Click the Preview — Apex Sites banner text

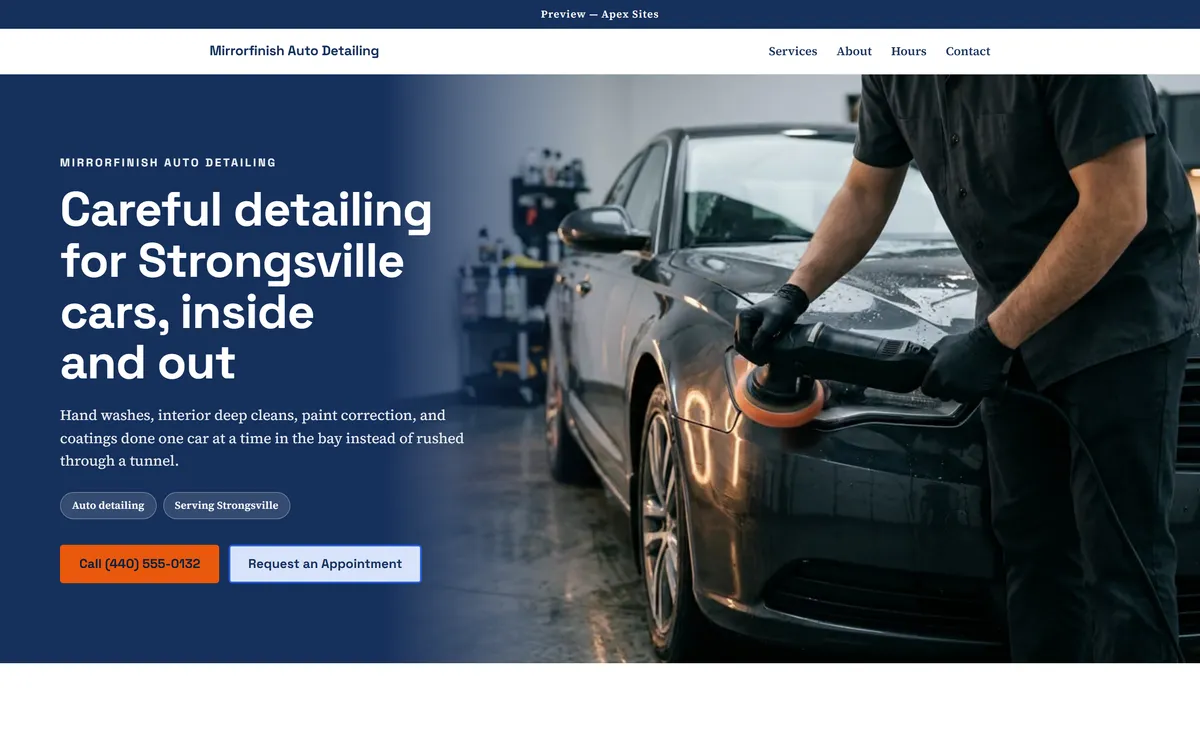tap(600, 14)
